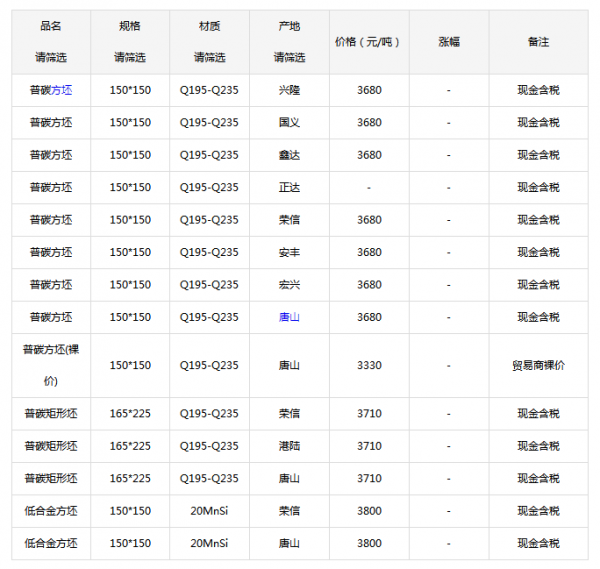
Task: Click Q195-Q235 in the 宏兴 row
Action: (x=209, y=285)
